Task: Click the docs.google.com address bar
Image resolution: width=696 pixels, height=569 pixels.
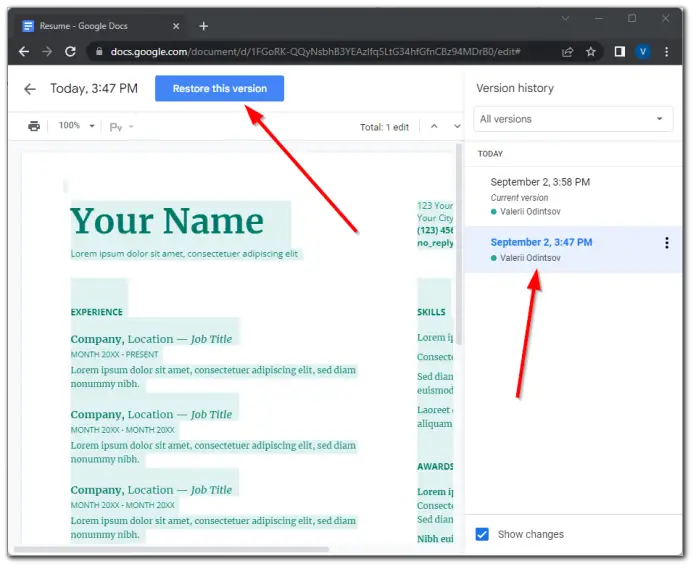Action: [x=315, y=52]
